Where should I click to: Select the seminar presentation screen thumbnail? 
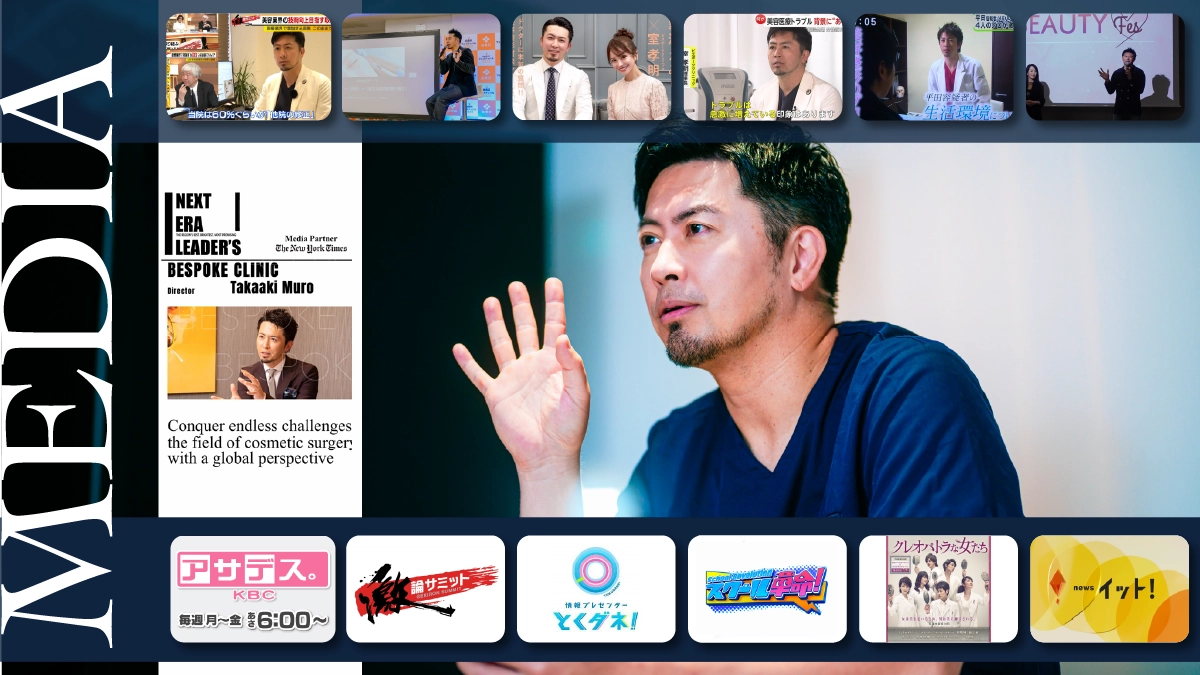421,67
